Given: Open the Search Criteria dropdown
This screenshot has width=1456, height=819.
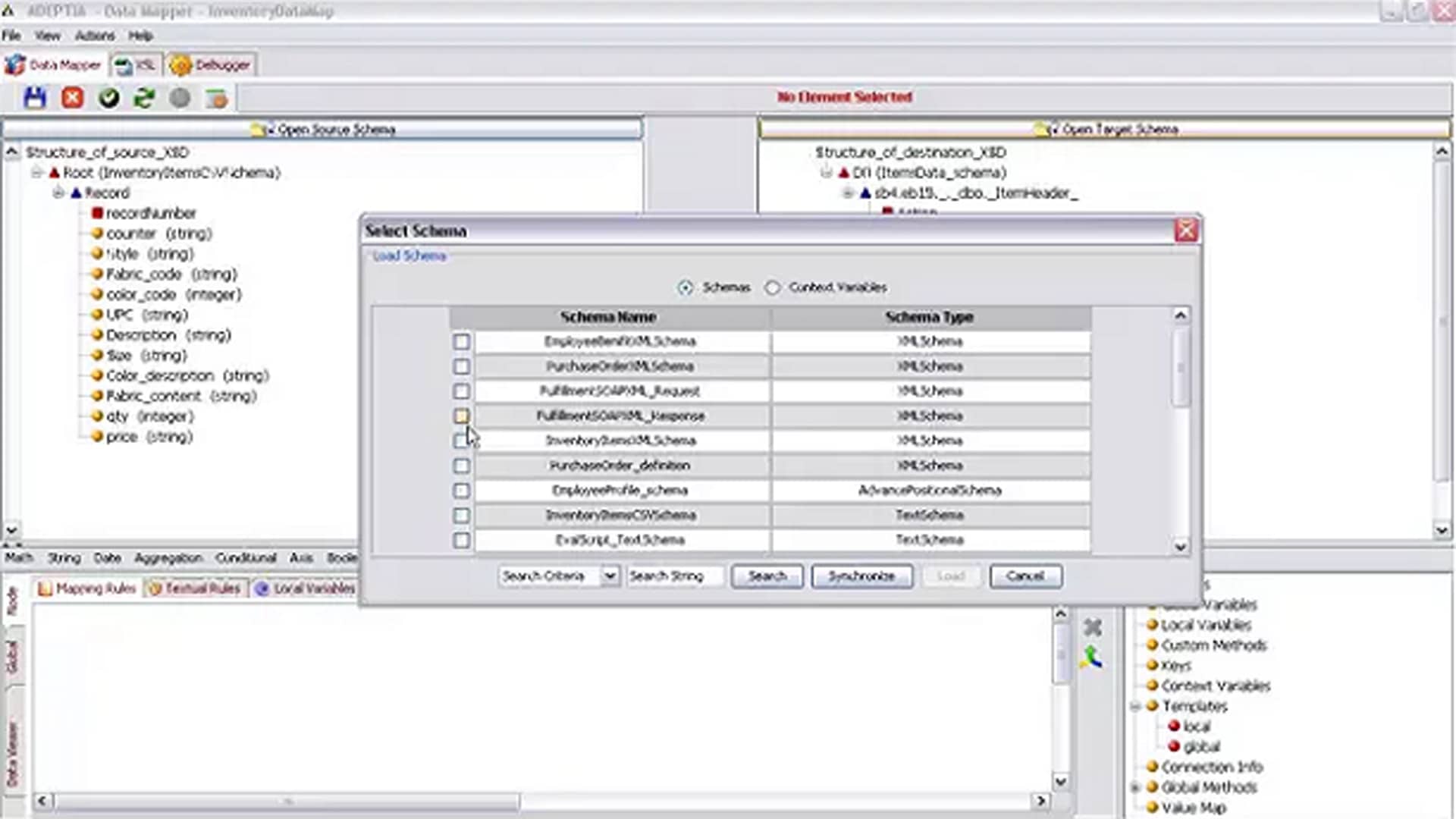Looking at the screenshot, I should 610,576.
